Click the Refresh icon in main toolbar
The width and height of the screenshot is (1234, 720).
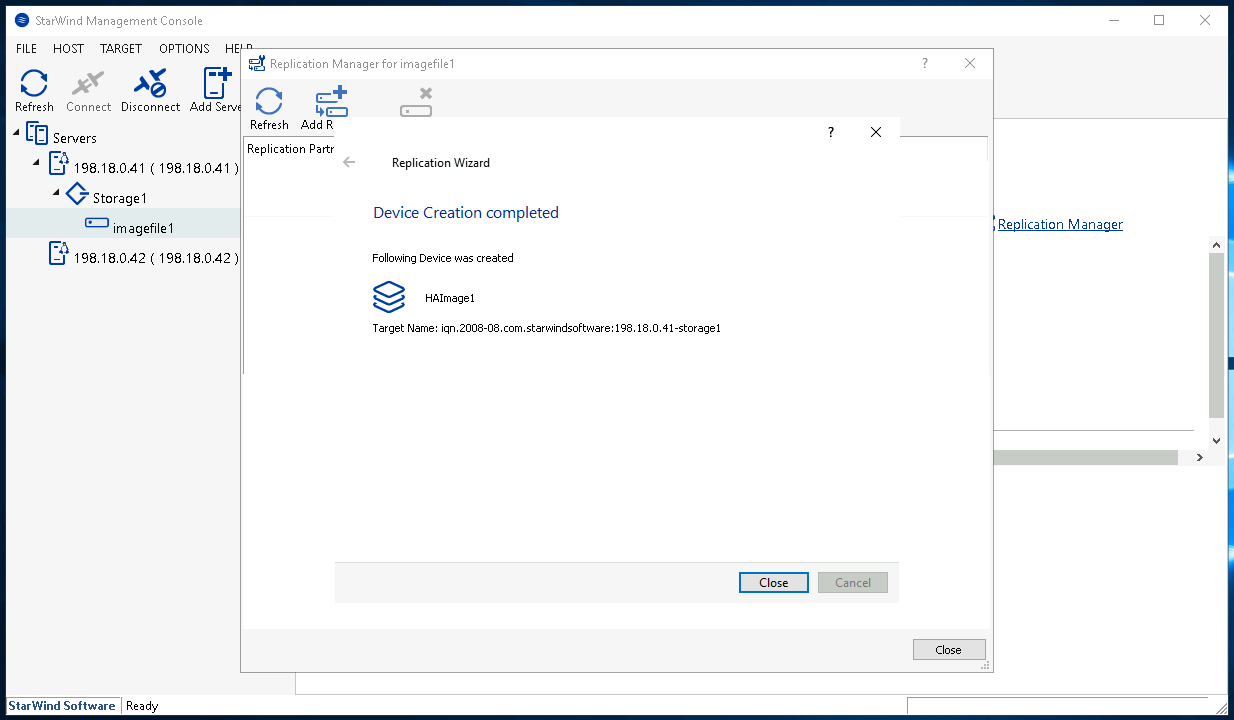tap(34, 85)
